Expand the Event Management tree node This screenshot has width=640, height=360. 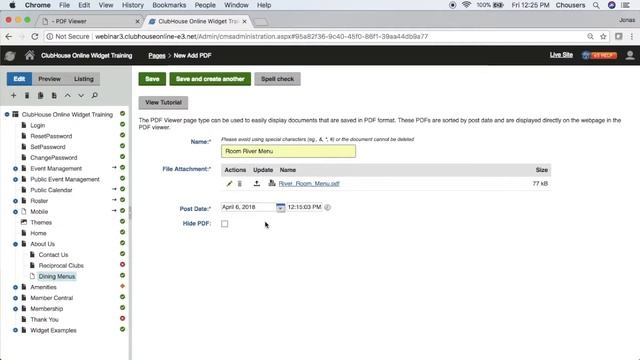15,169
